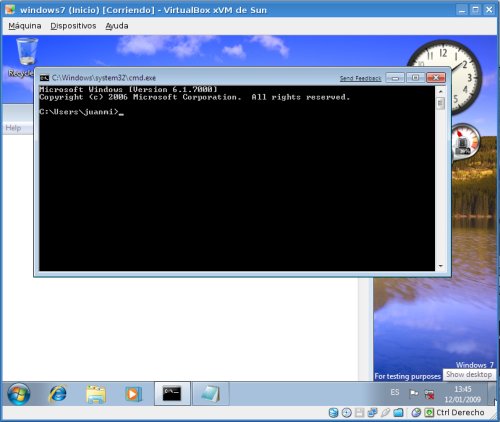Click cmd scrollbar up arrow
The width and height of the screenshot is (500, 422).
pyautogui.click(x=441, y=91)
